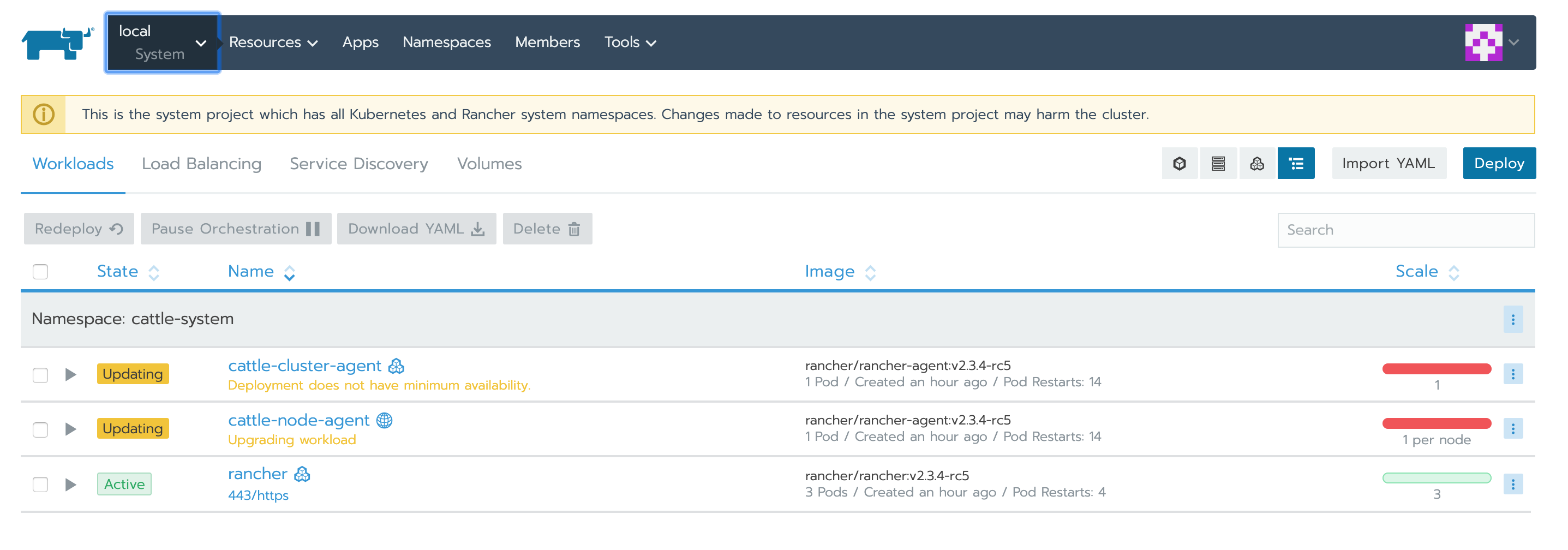Open the cattle-cluster-agent row actions menu
The width and height of the screenshot is (1568, 550).
click(x=1512, y=374)
